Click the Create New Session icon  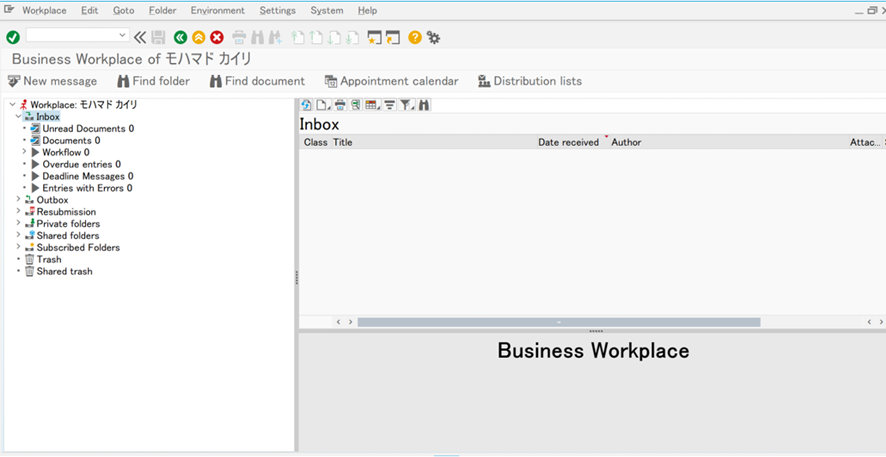click(373, 37)
